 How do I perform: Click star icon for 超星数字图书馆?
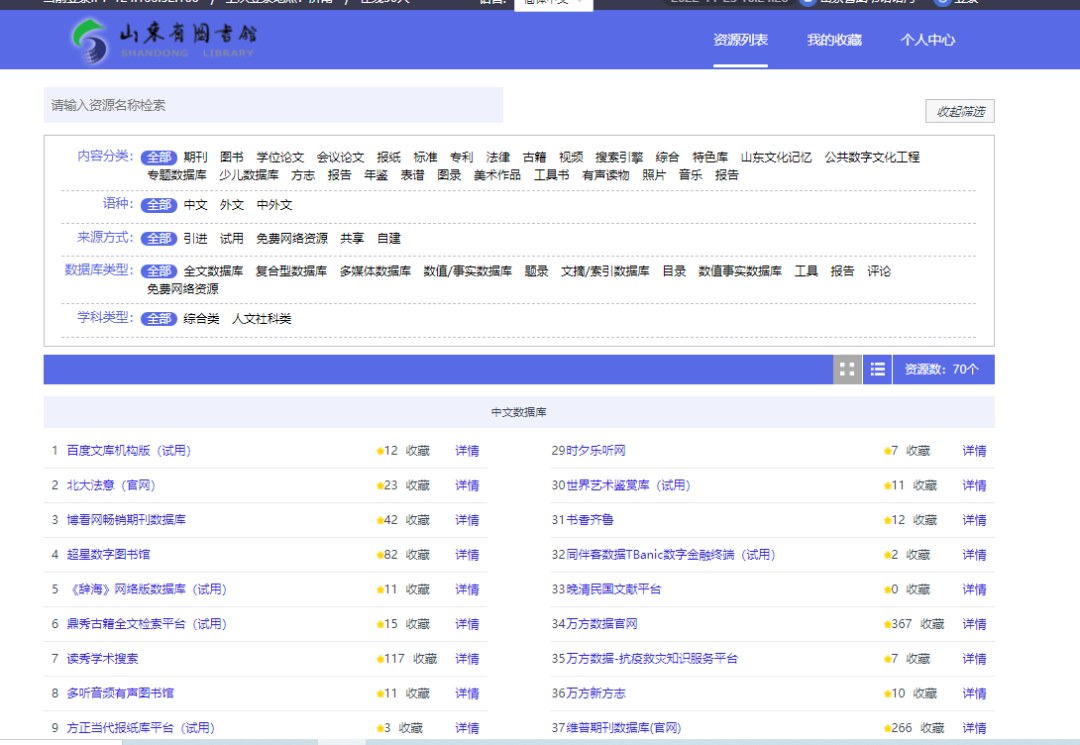click(x=380, y=555)
